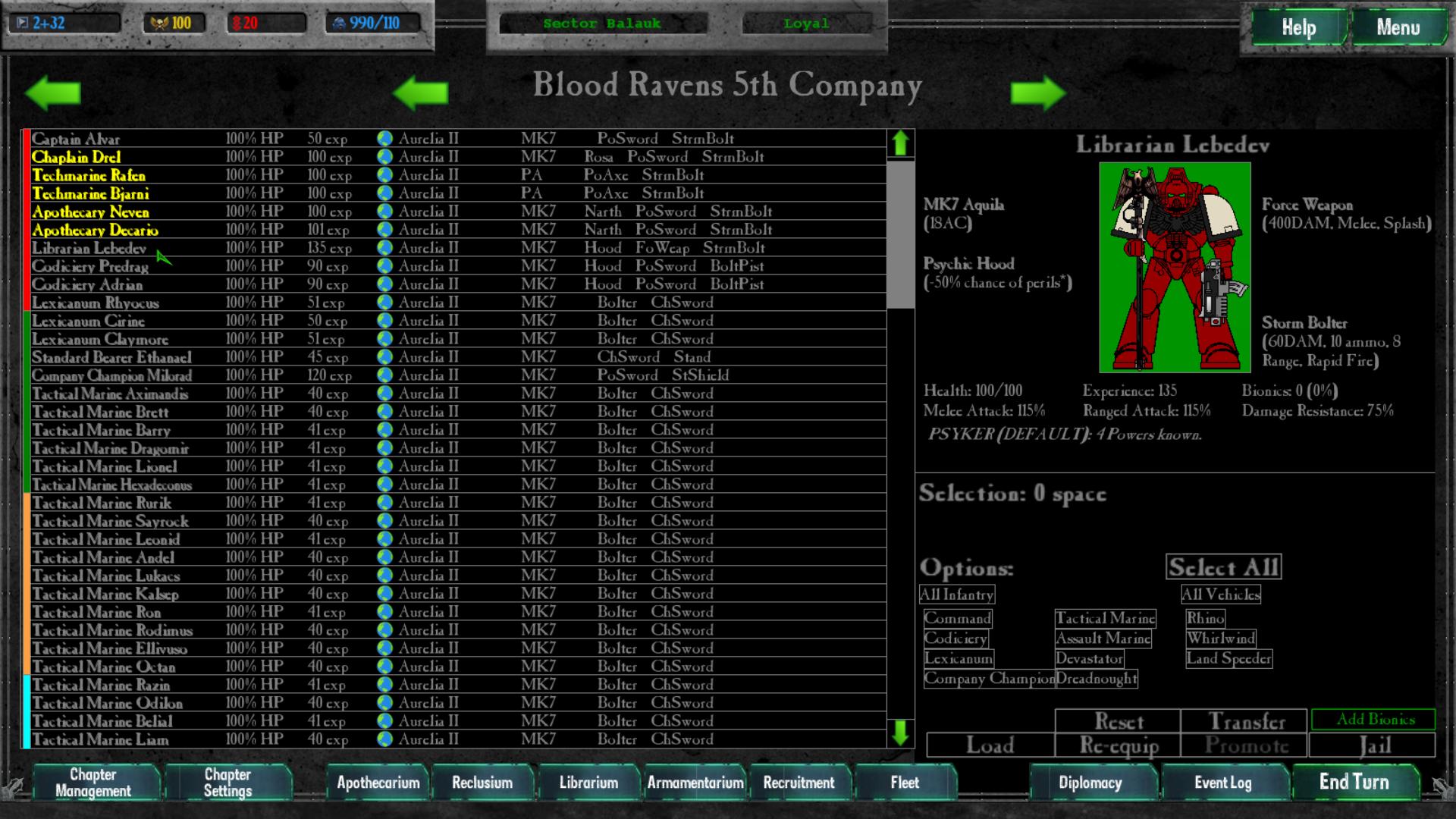Open the game Menu
Screen dimensions: 1456x819
[1398, 28]
